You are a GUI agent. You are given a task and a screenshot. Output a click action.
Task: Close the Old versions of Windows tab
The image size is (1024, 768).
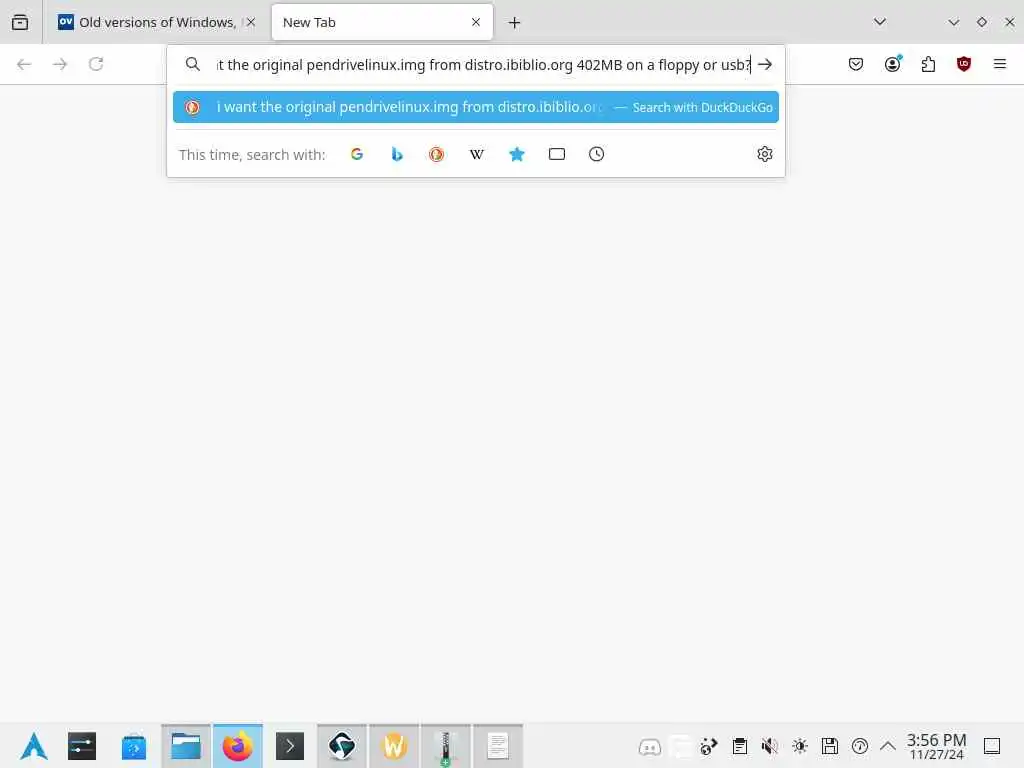(x=251, y=22)
